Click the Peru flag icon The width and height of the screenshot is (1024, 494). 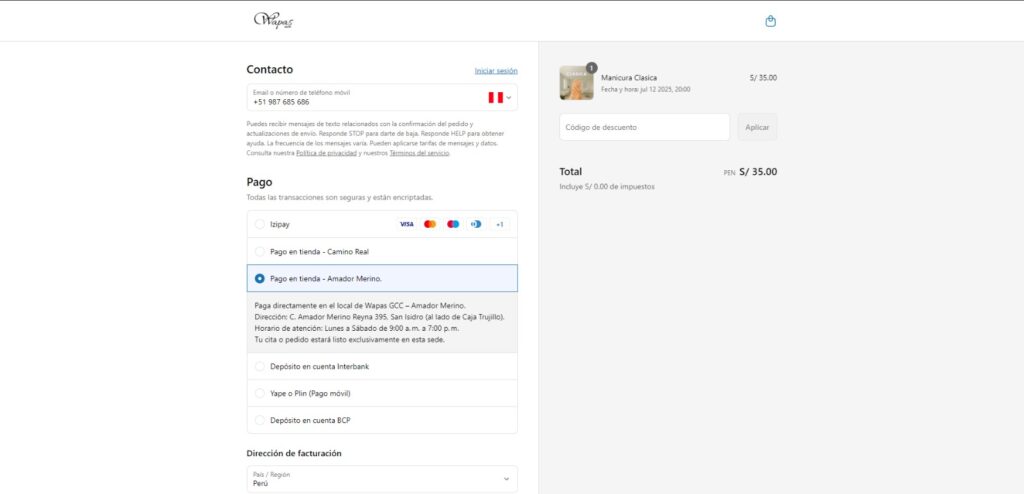coord(495,98)
